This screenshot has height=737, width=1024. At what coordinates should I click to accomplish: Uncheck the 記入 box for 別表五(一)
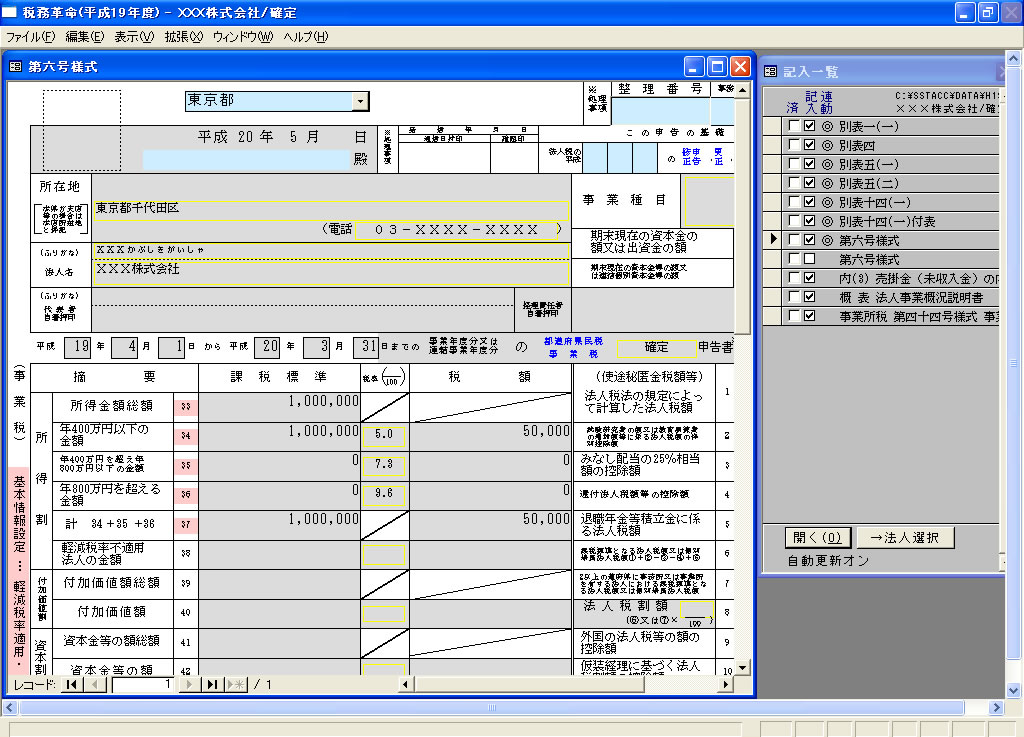[810, 164]
